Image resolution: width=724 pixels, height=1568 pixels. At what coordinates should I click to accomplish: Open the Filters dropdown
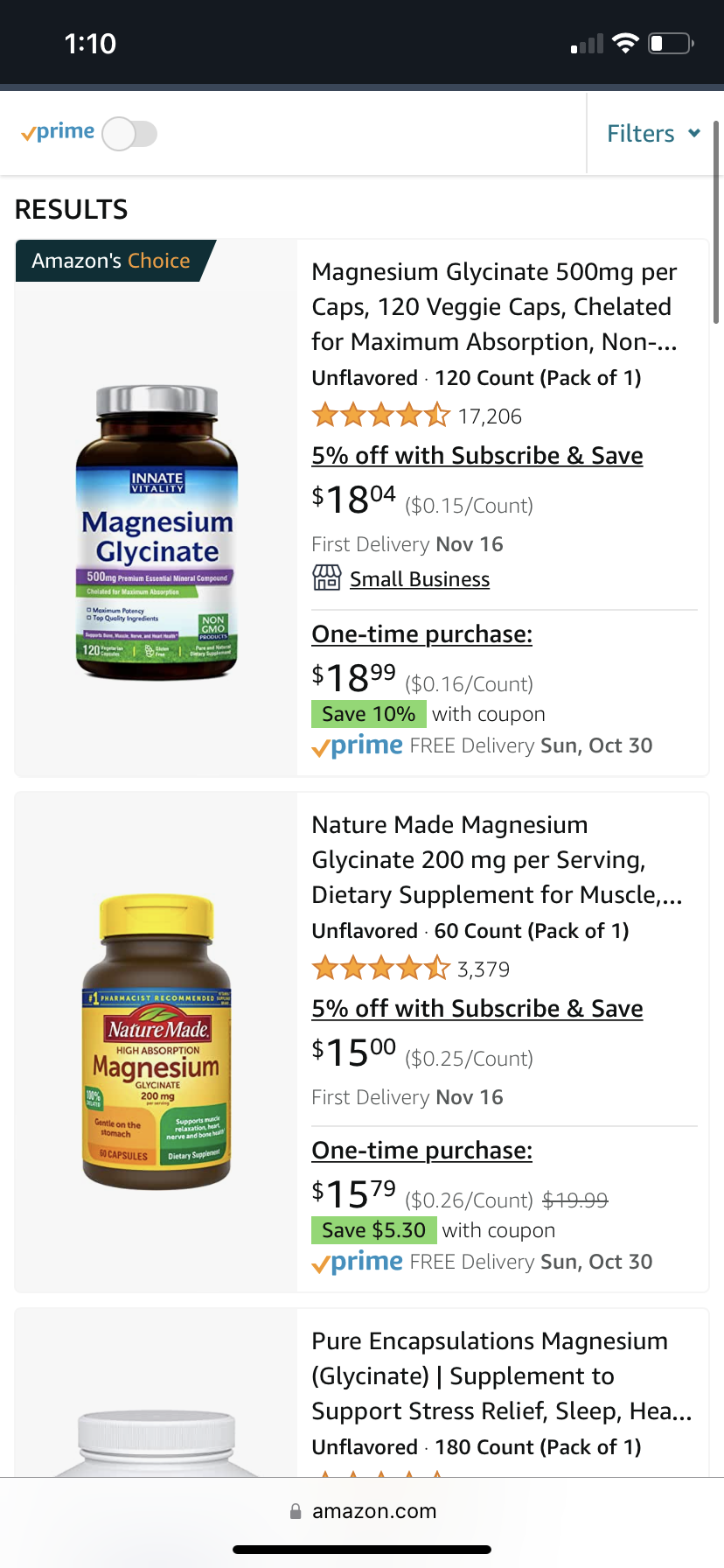tap(654, 134)
